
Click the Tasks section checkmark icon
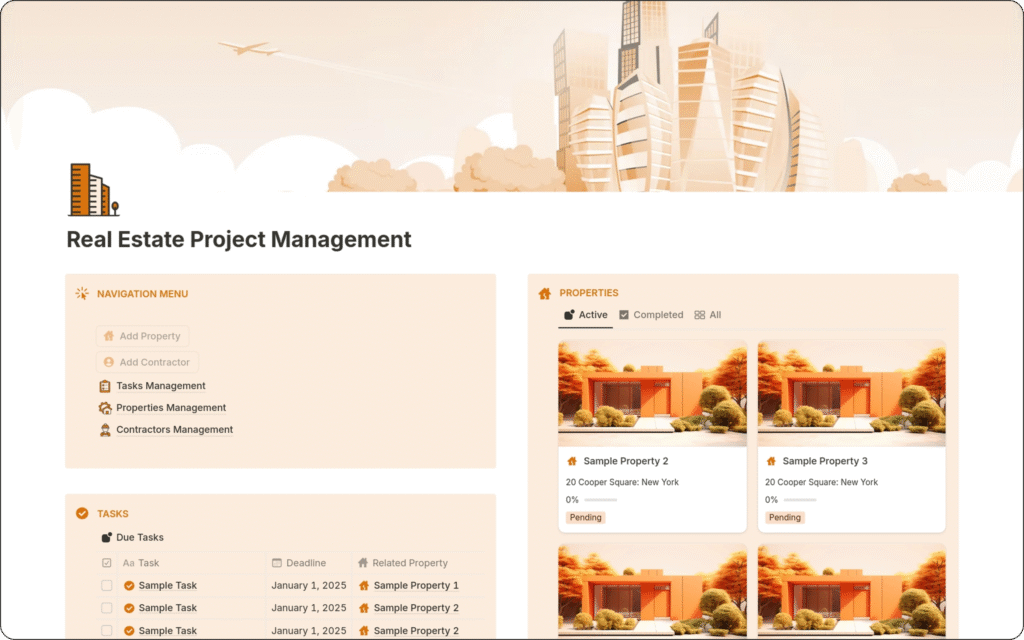pos(82,514)
